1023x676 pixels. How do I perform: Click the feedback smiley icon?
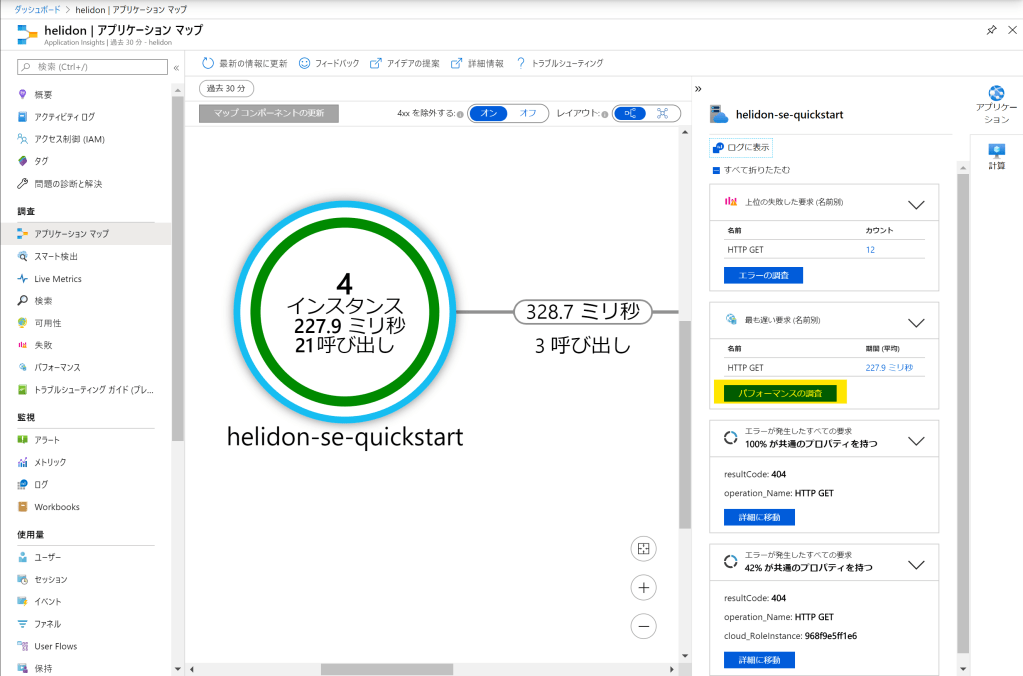[x=304, y=63]
